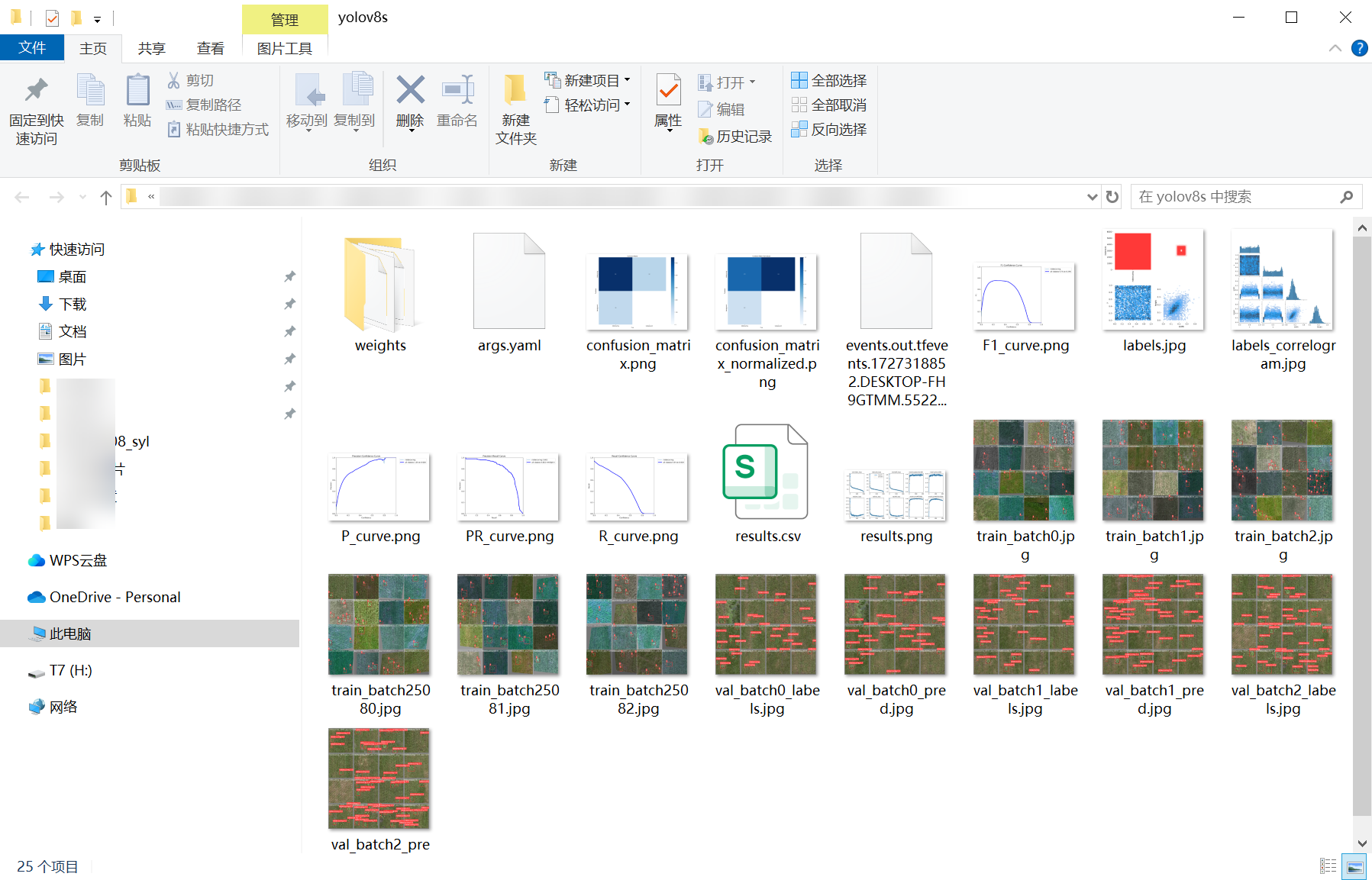
Task: Open WPS云盘 in navigation pane
Action: [78, 560]
